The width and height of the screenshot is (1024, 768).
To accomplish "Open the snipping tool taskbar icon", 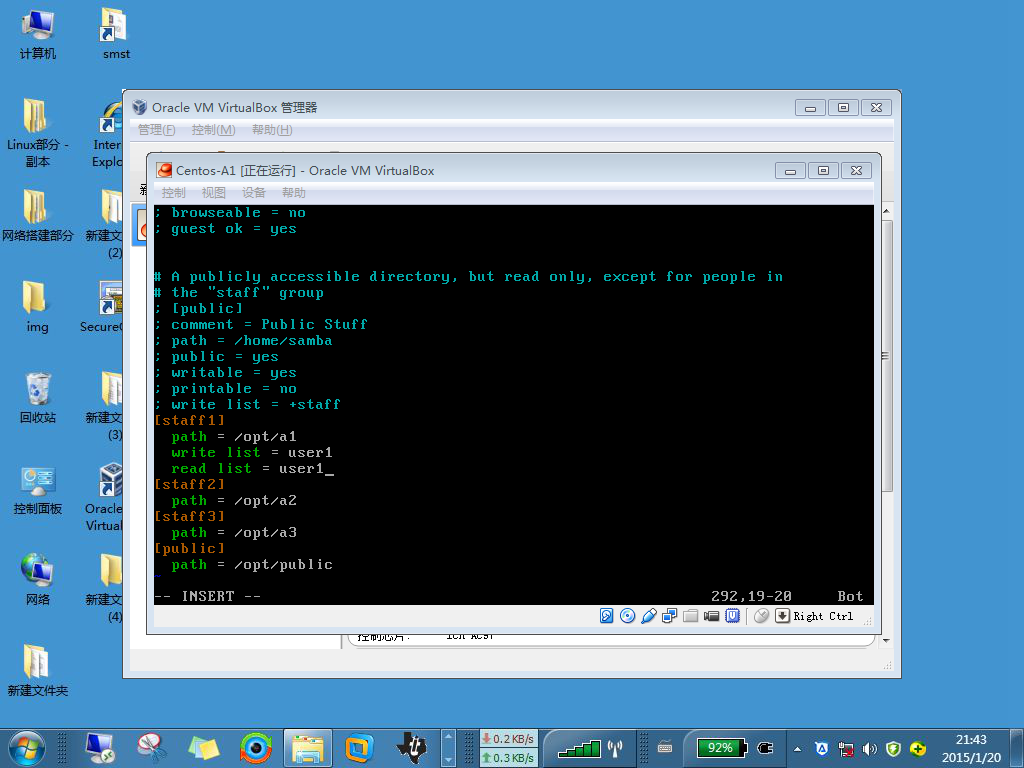I will (x=151, y=748).
